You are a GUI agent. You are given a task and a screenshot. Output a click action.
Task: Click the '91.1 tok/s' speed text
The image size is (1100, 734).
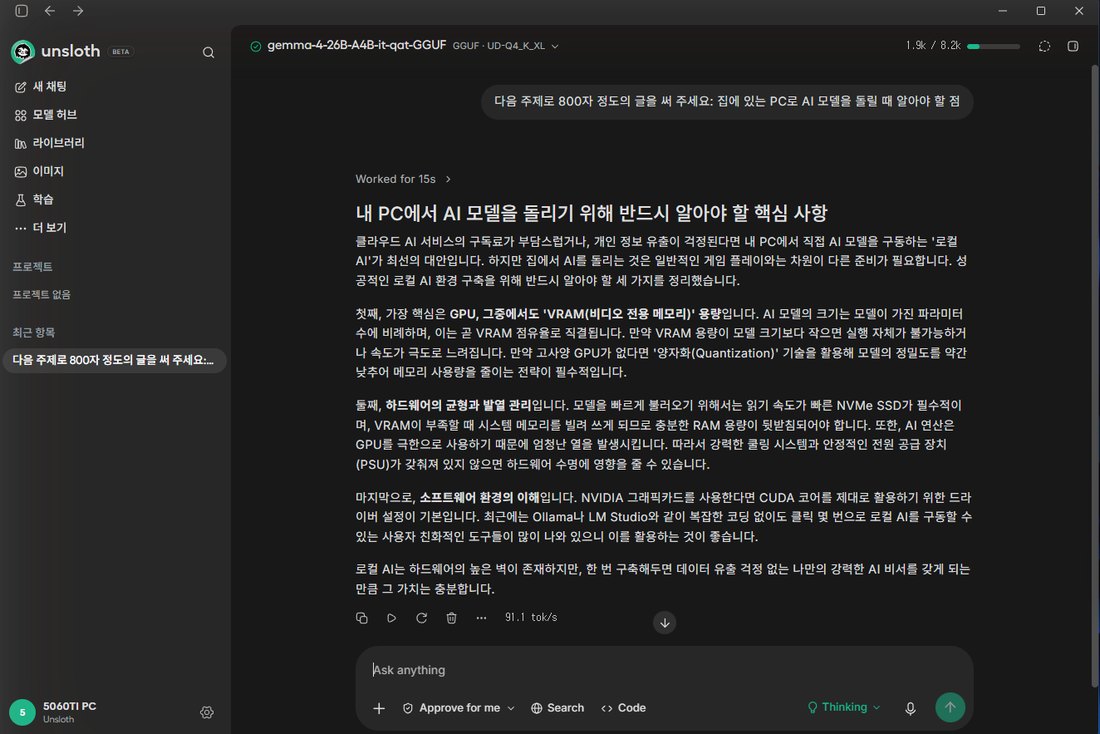pos(531,618)
